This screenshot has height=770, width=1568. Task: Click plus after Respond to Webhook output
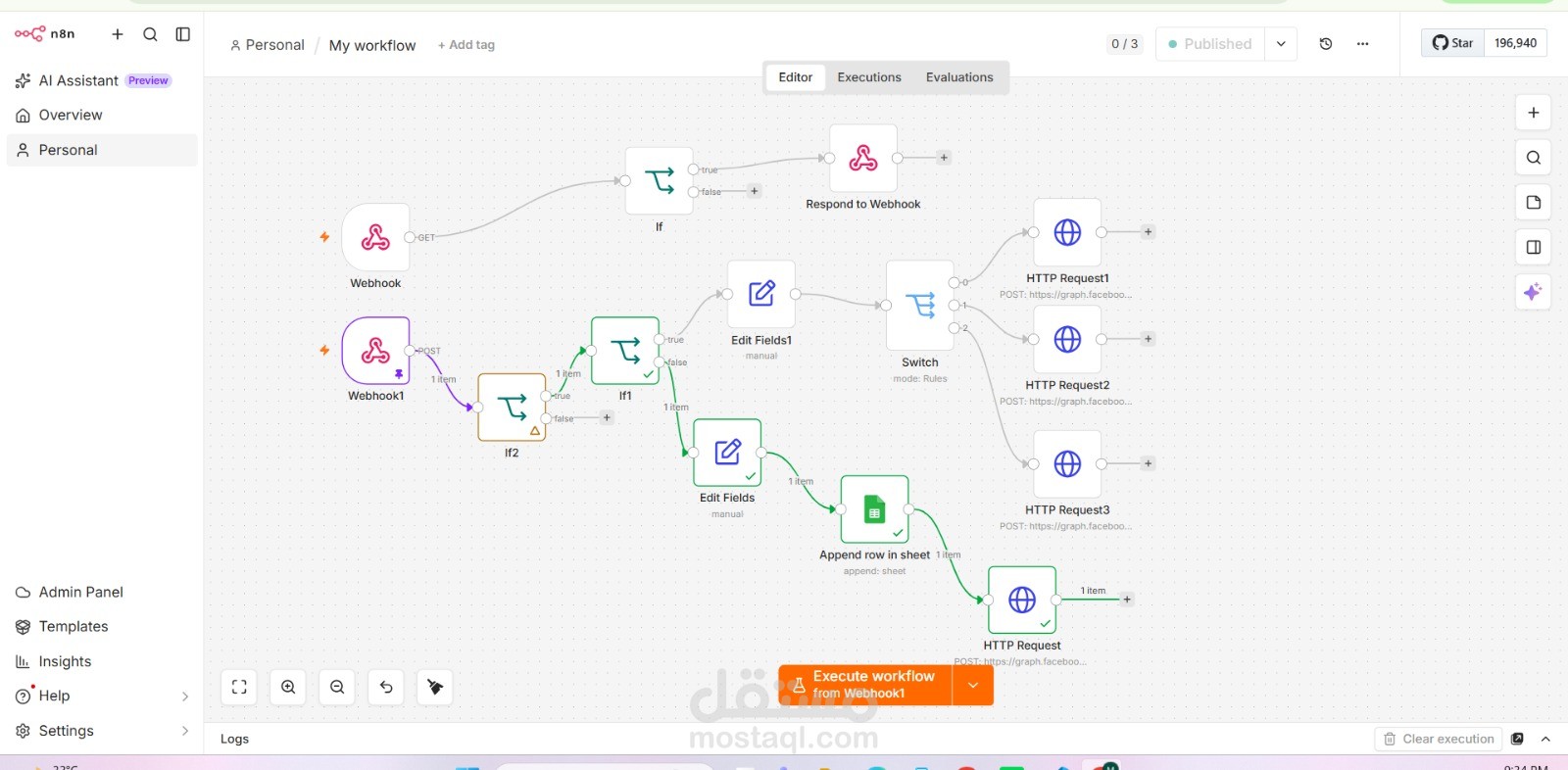[944, 158]
